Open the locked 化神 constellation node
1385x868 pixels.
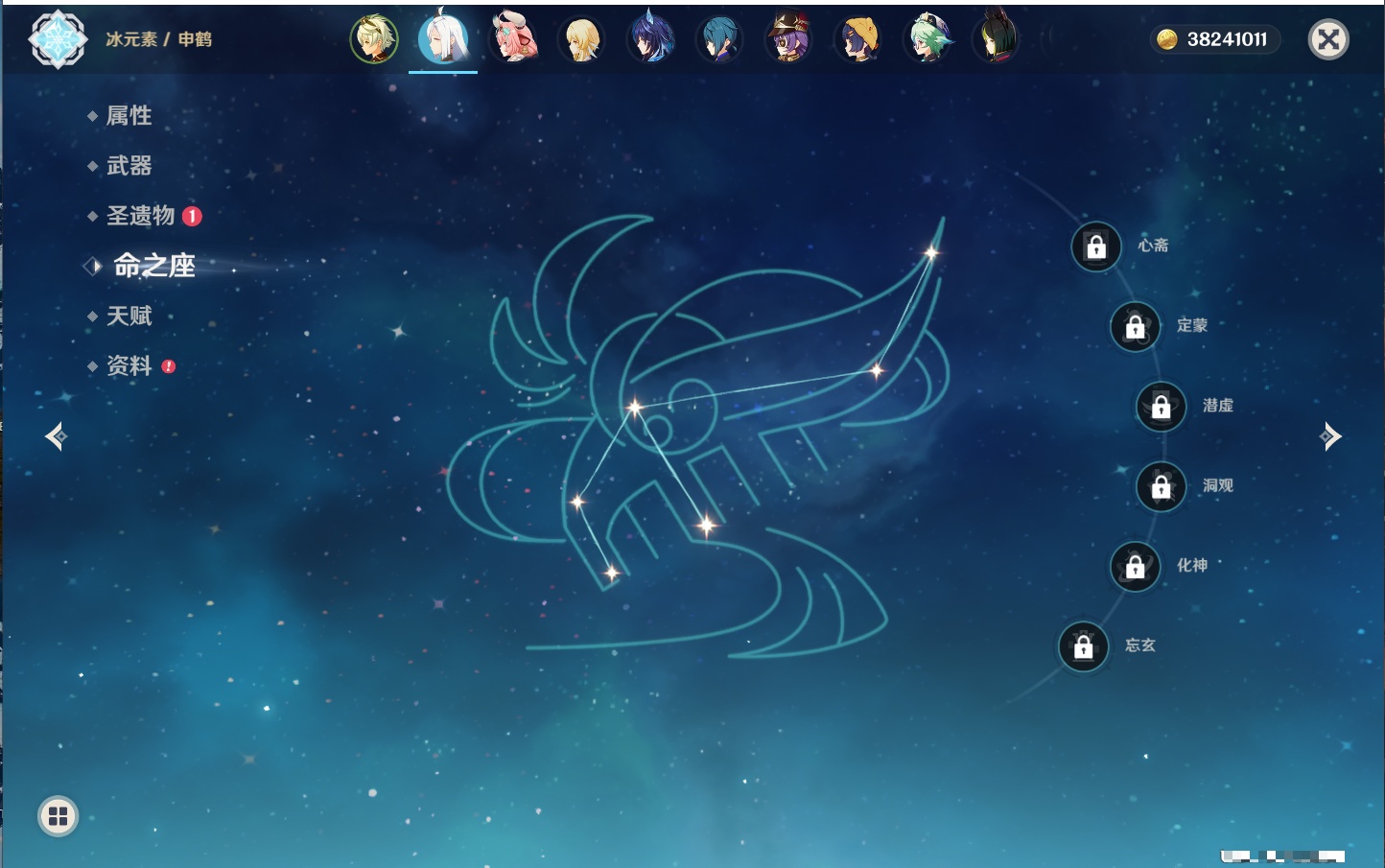[x=1136, y=566]
